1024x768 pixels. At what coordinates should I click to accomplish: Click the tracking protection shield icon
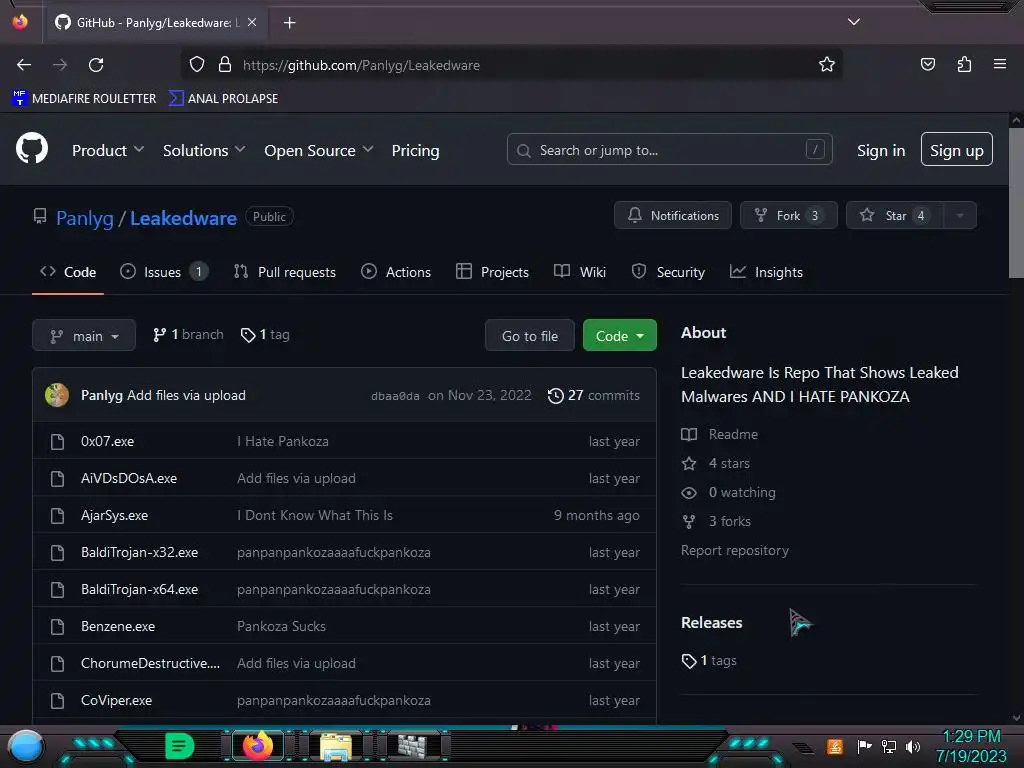(x=197, y=64)
